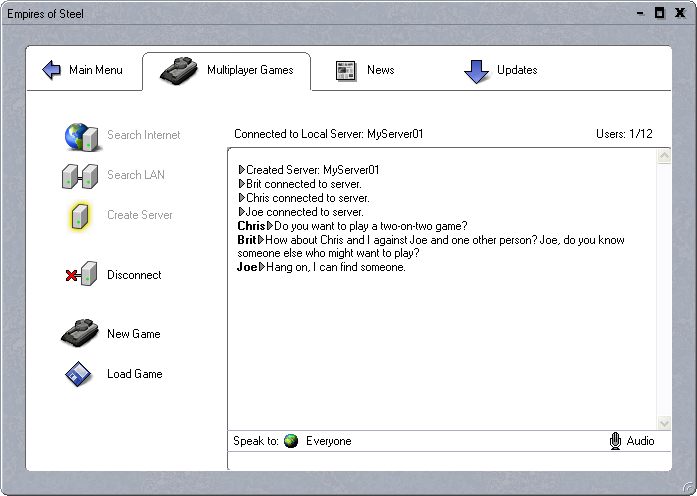697x496 pixels.
Task: Go to the Main Menu tab
Action: point(82,70)
